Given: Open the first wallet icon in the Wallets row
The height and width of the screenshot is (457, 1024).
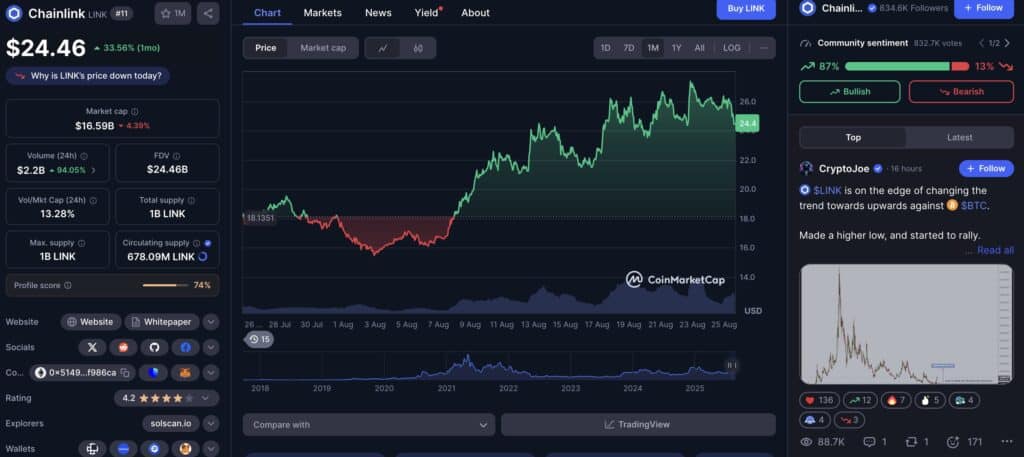Looking at the screenshot, I should pos(92,449).
